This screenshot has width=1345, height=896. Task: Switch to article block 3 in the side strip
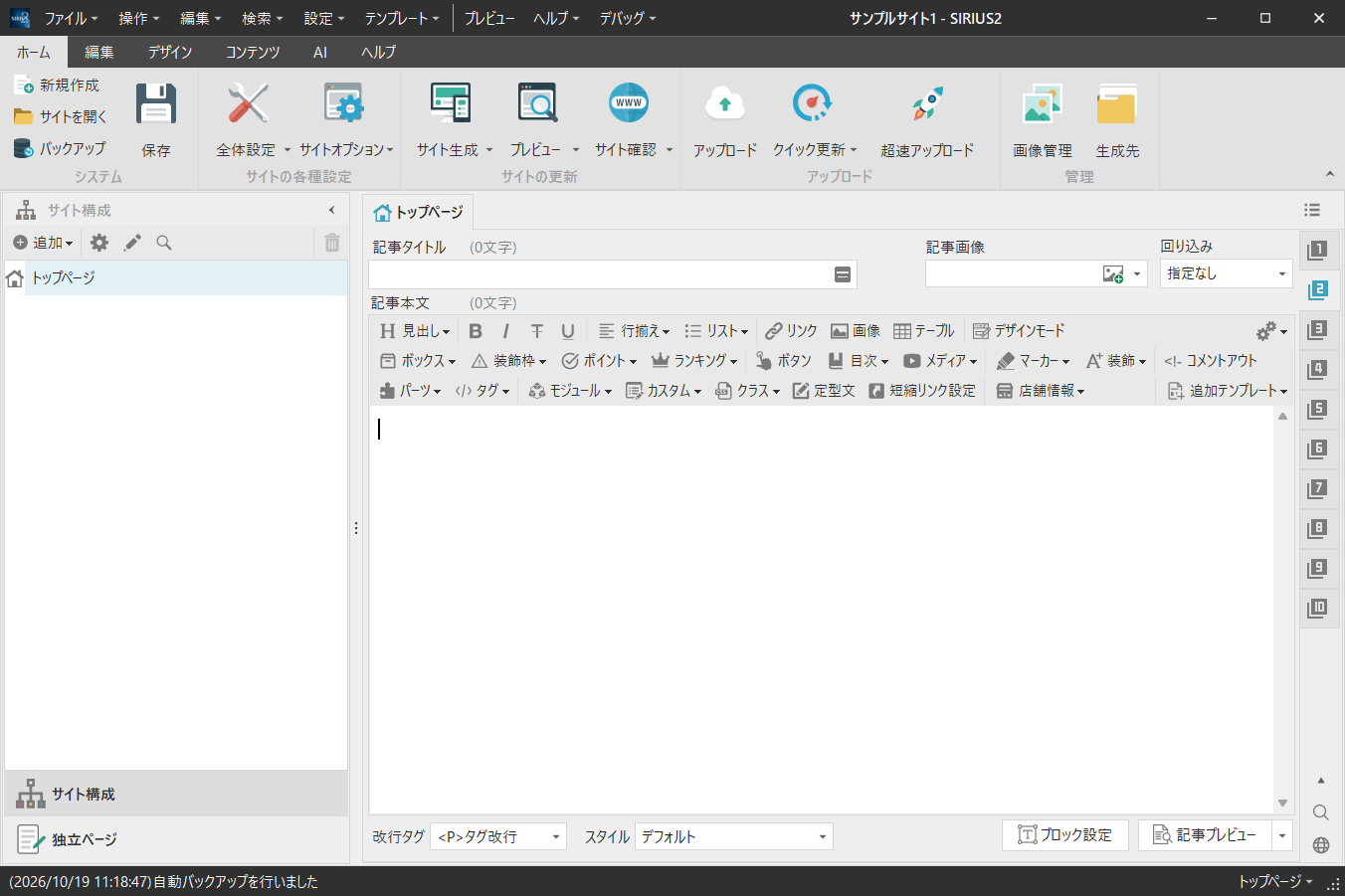pyautogui.click(x=1317, y=330)
